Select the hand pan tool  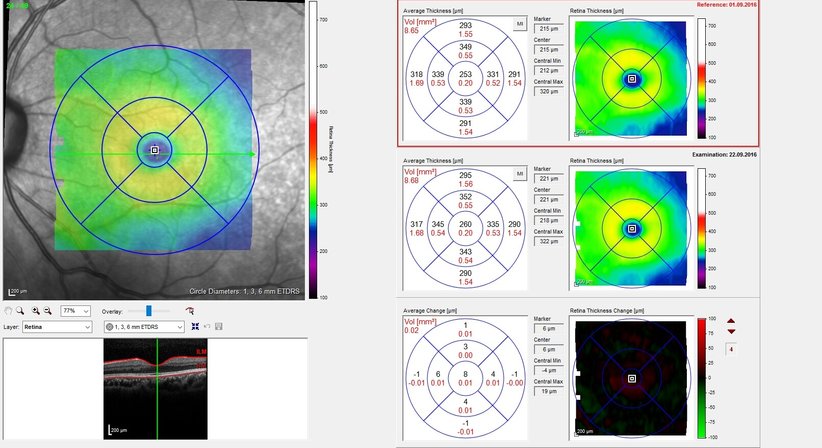click(9, 311)
